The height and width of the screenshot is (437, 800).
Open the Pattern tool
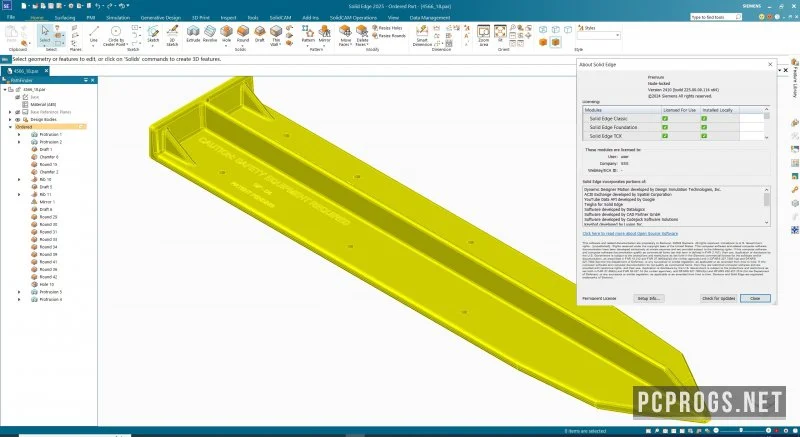pos(308,34)
